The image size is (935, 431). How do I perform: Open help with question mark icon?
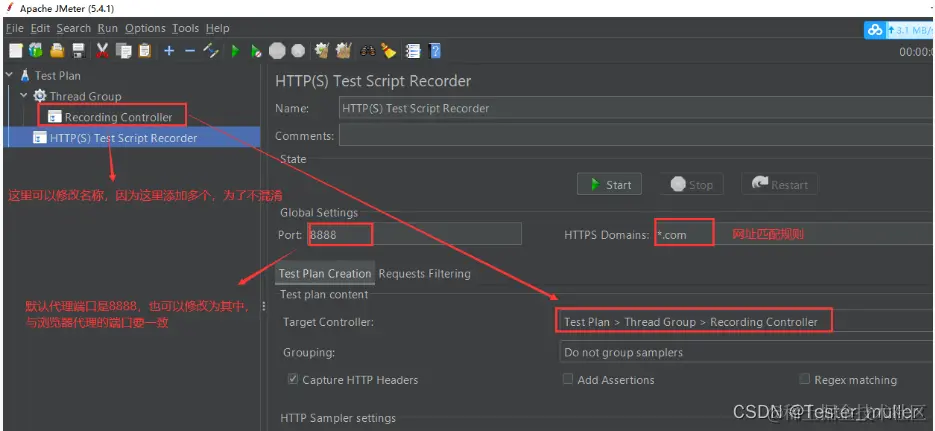click(x=435, y=51)
